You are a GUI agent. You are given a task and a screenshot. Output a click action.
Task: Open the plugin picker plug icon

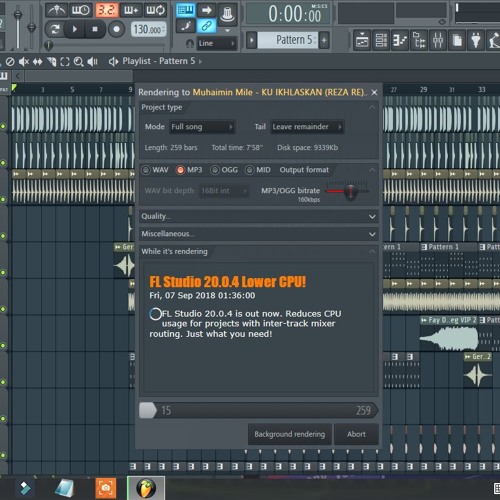tap(476, 41)
